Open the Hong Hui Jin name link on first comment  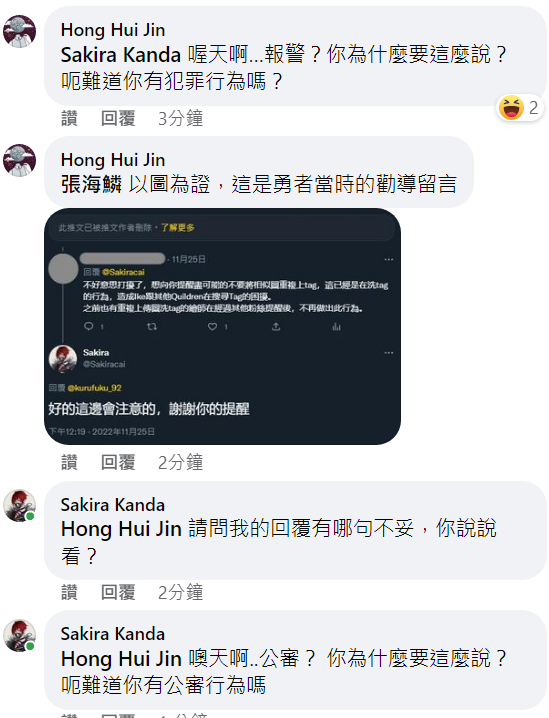point(113,30)
